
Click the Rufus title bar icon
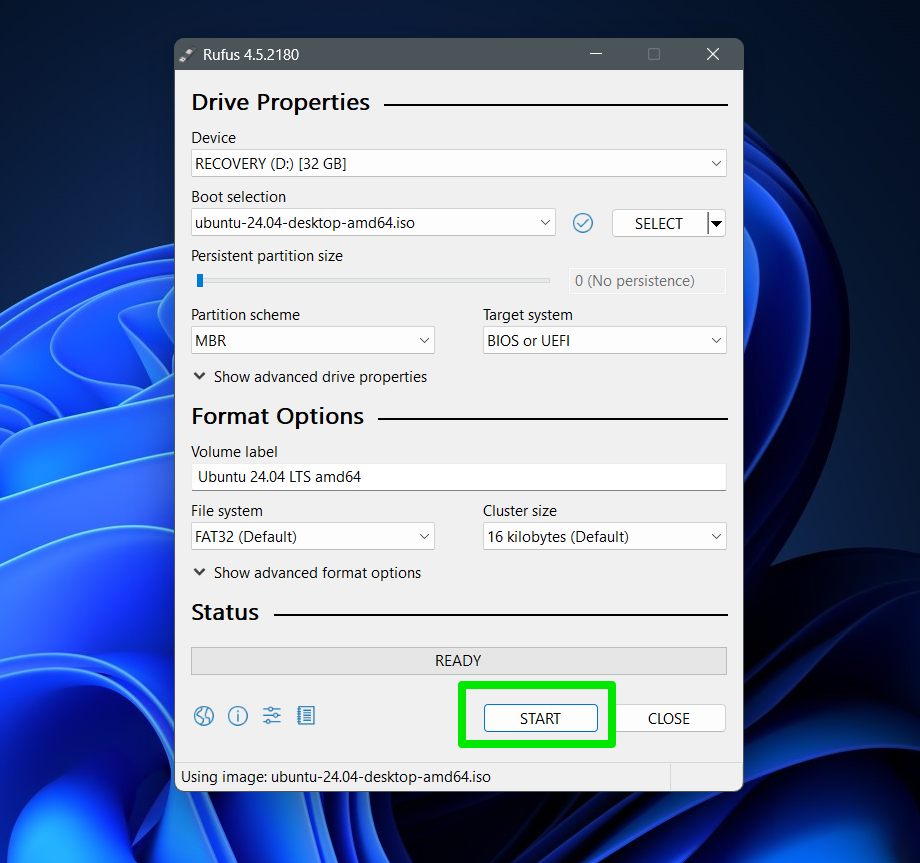[x=187, y=55]
